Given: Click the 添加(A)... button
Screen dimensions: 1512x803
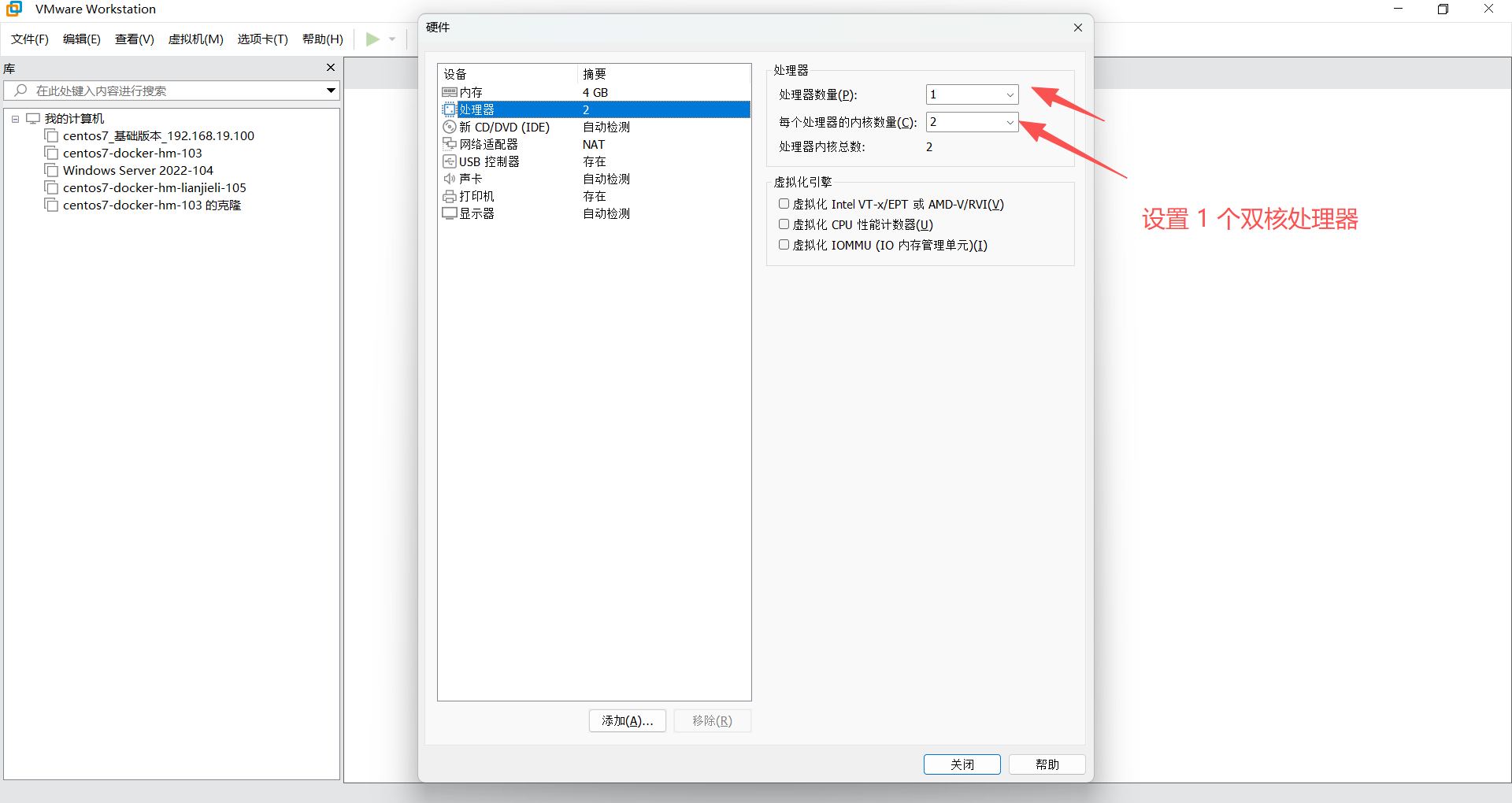Looking at the screenshot, I should pyautogui.click(x=628, y=720).
